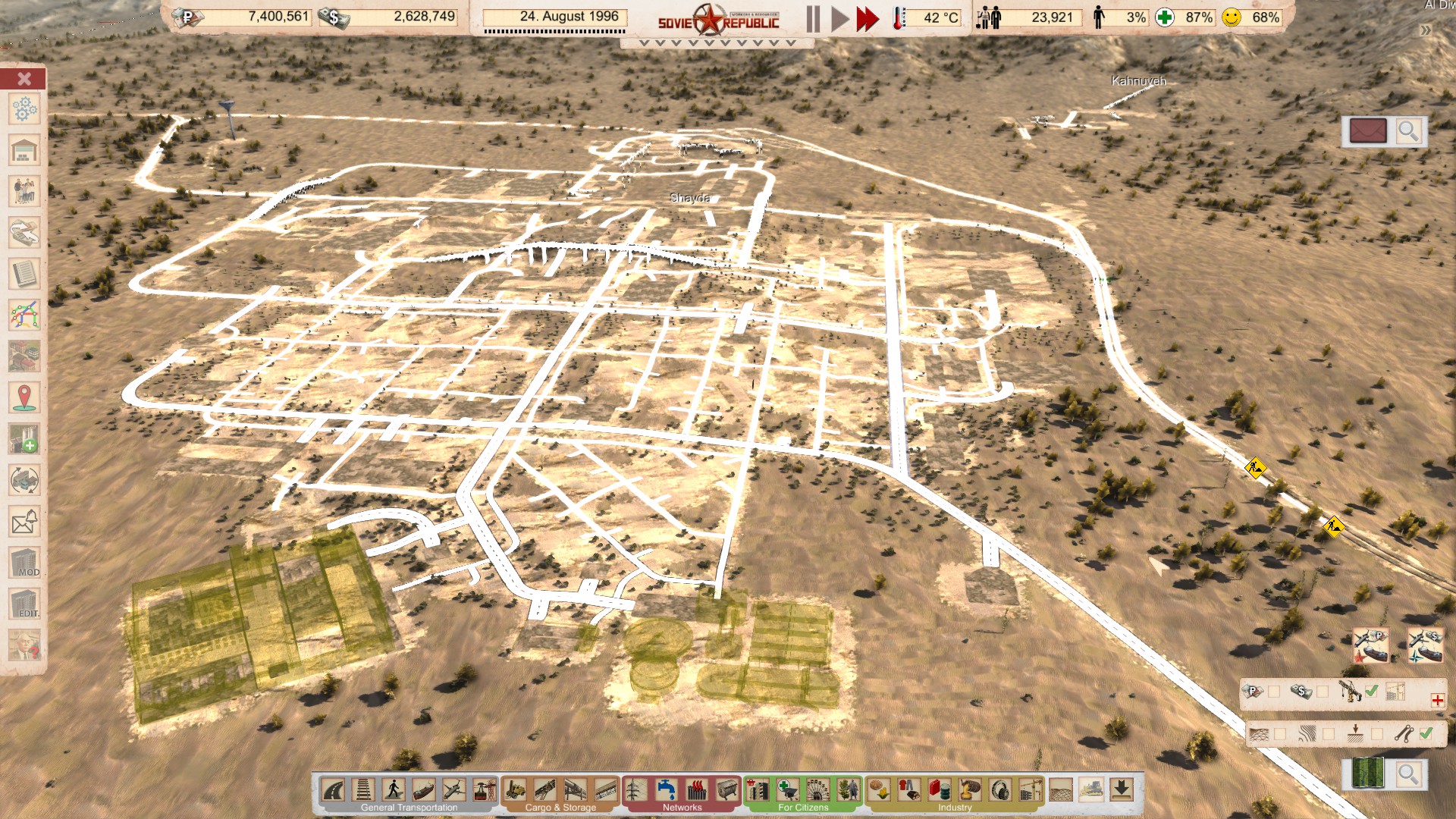Expand the top bar chevron drawer
The width and height of the screenshot is (1456, 819).
[x=717, y=43]
